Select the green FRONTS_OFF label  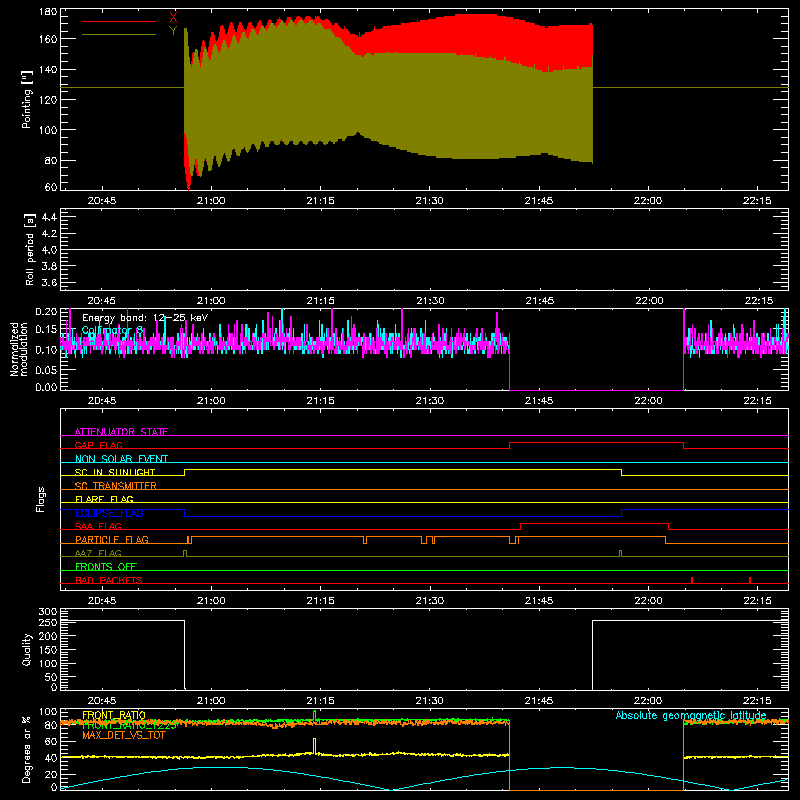106,566
